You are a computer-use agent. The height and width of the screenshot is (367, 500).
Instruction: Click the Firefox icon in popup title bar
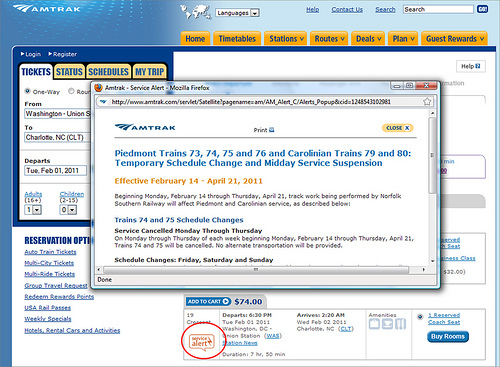tap(98, 88)
